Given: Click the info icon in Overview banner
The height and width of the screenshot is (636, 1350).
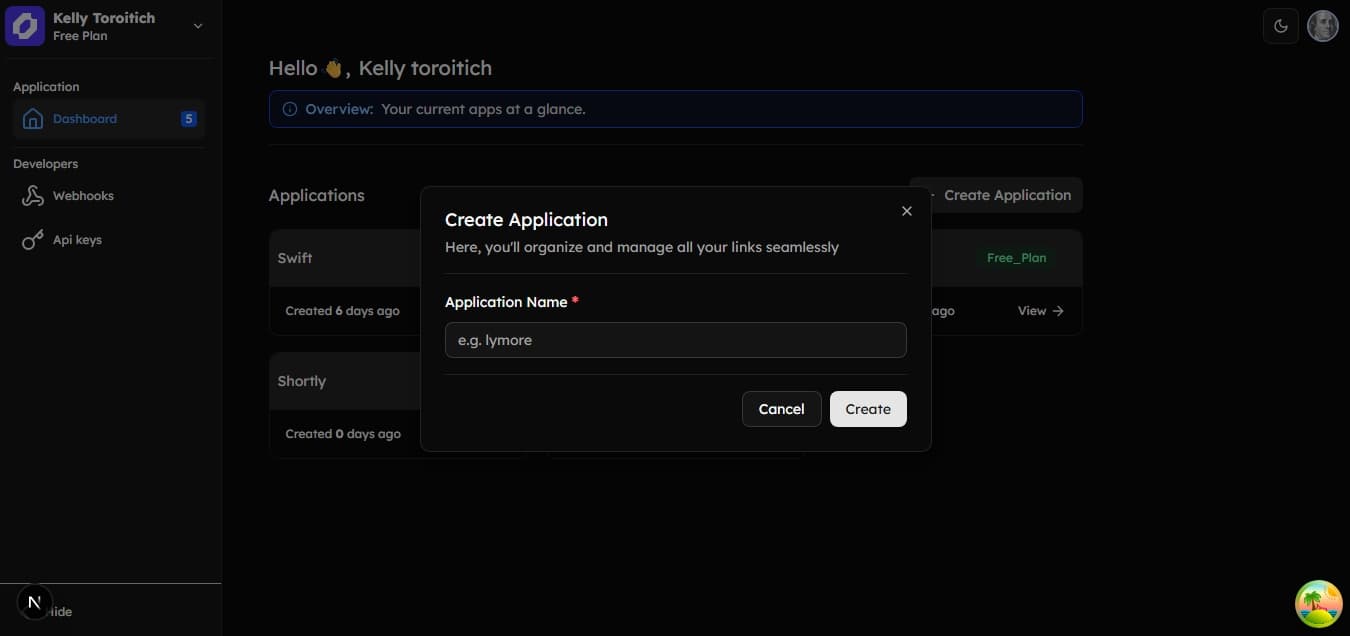Looking at the screenshot, I should point(290,109).
